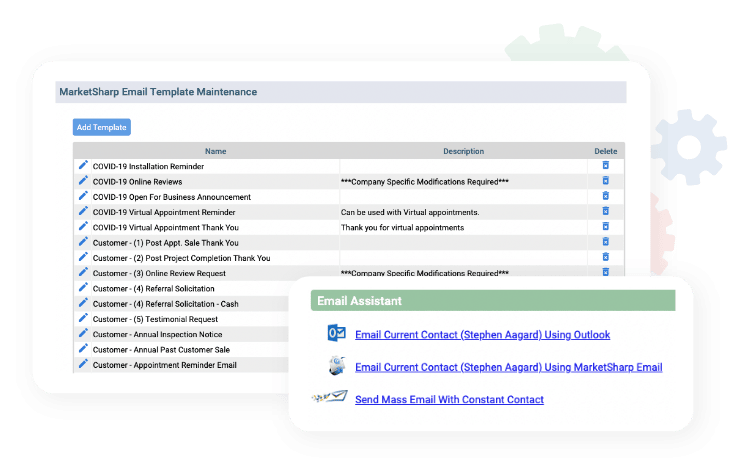Click Online Reviews 'Company Specific Modifications Required' description

424,182
